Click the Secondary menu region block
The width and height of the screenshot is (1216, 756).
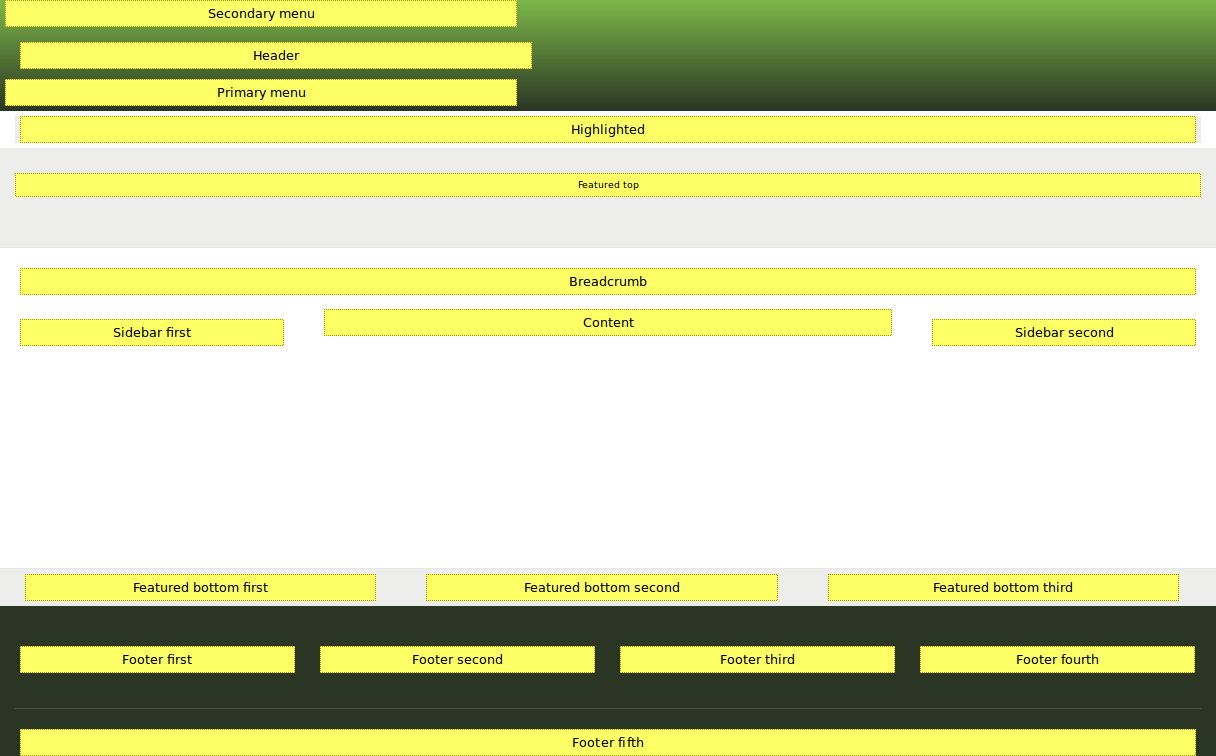click(261, 14)
